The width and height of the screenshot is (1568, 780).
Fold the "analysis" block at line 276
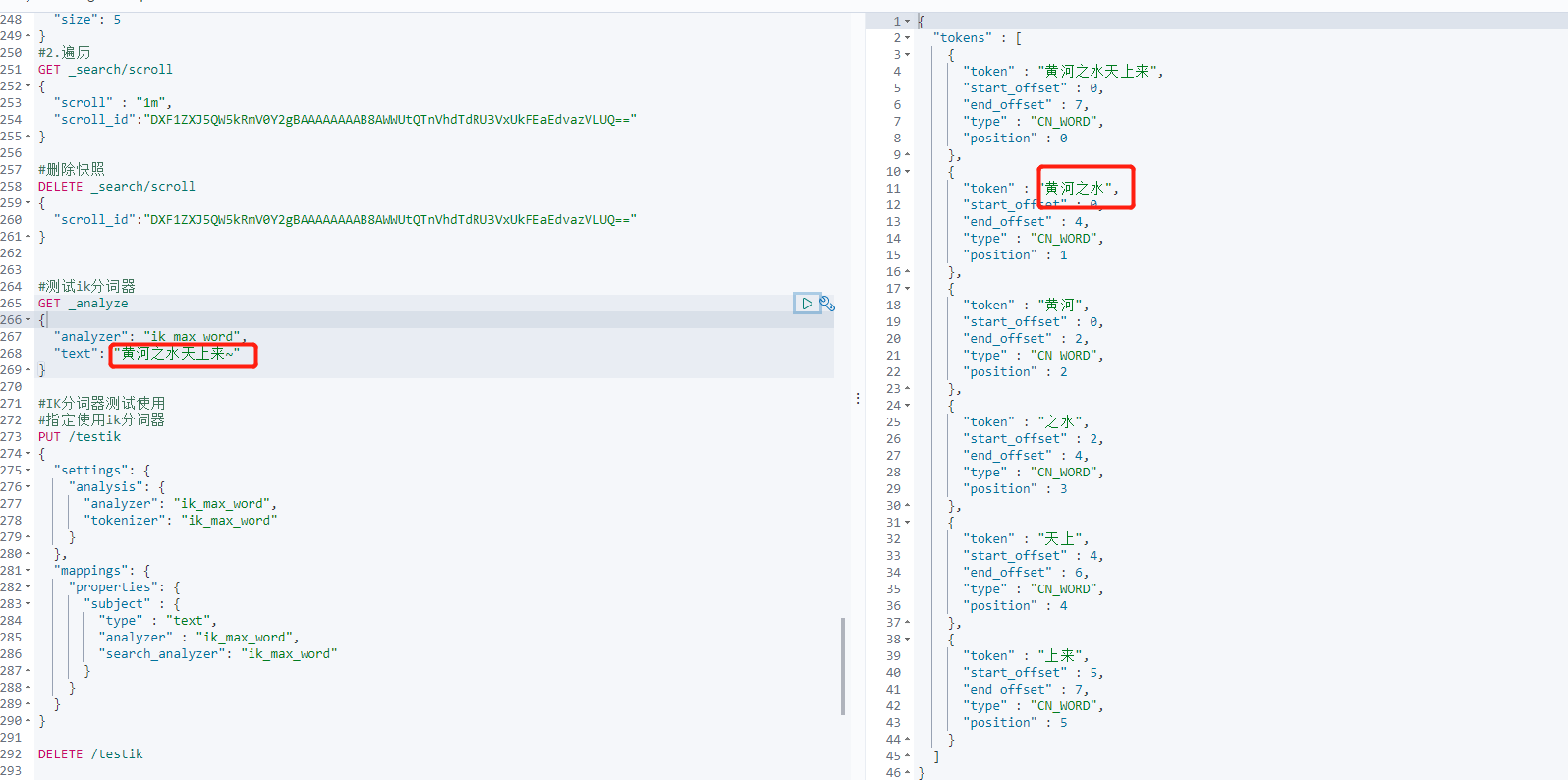(28, 487)
